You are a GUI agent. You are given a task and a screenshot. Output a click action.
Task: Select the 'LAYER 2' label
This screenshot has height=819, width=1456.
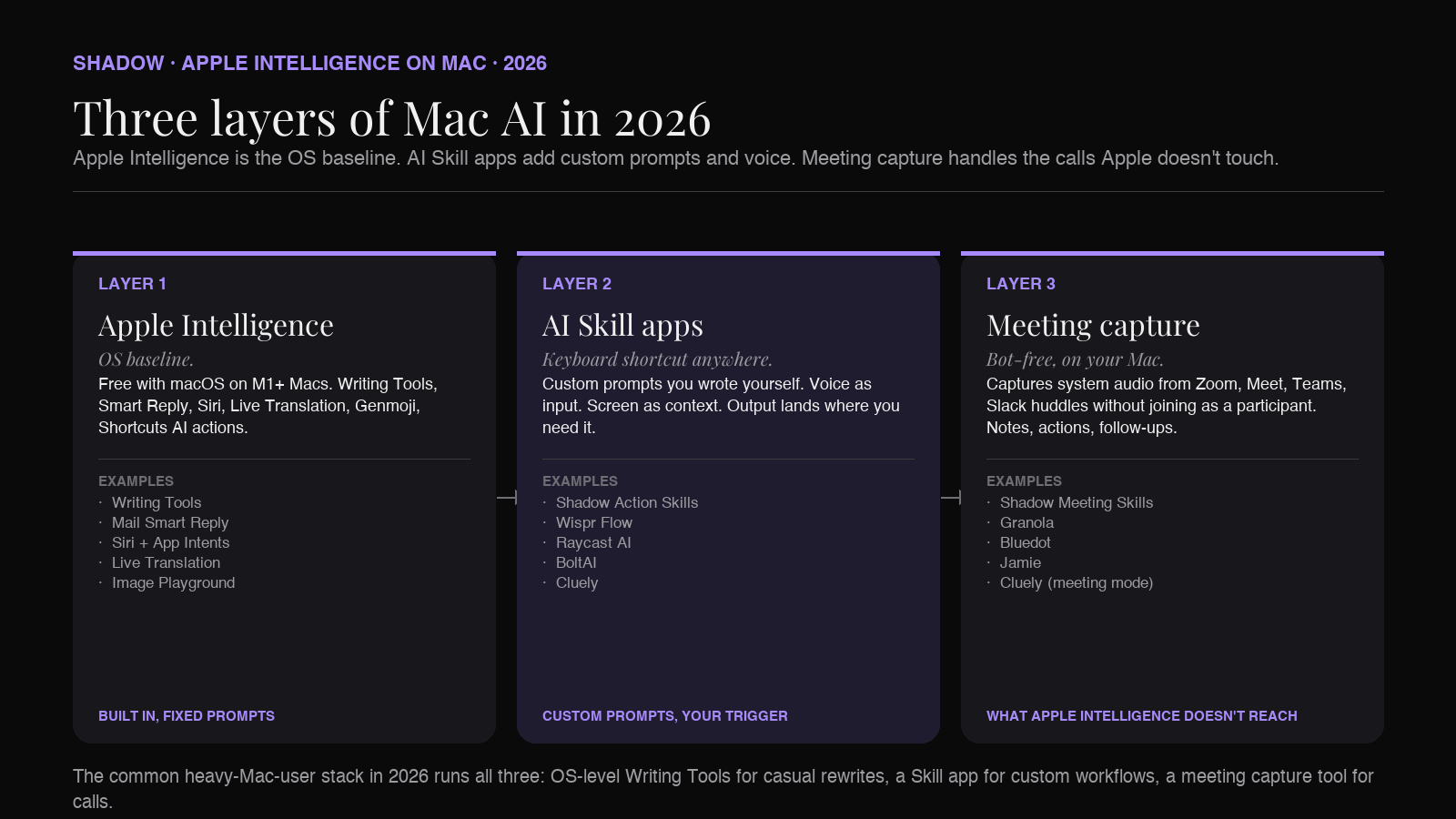(x=577, y=284)
